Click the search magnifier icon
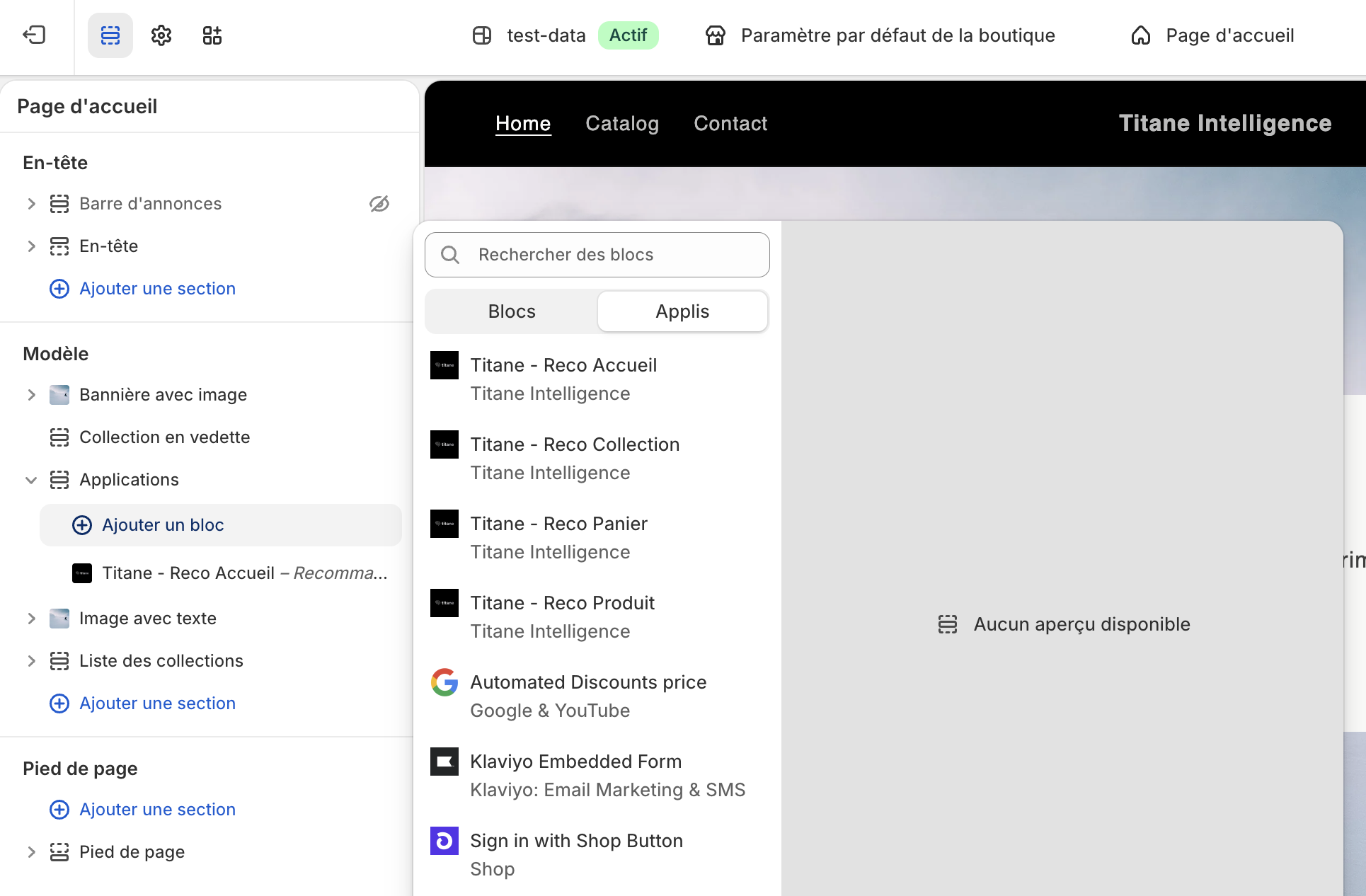 click(450, 255)
